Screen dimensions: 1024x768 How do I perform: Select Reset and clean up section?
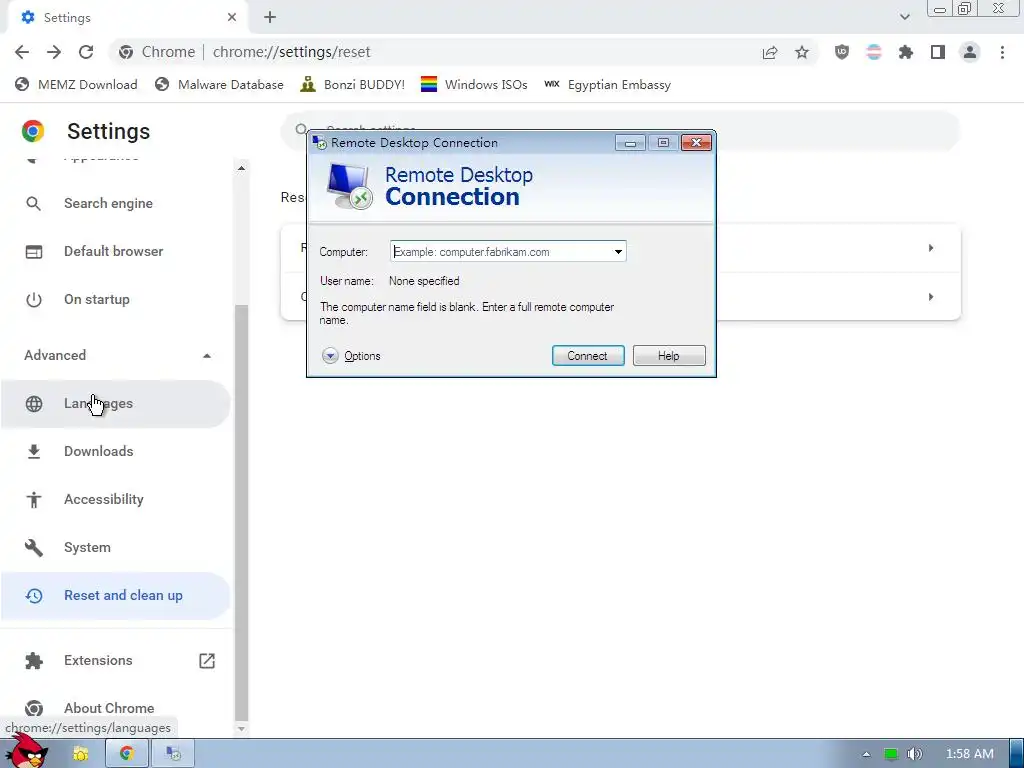click(x=115, y=596)
